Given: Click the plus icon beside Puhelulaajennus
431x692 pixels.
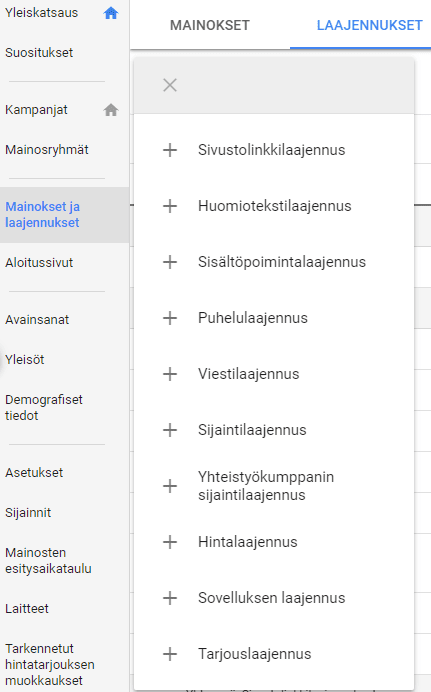Looking at the screenshot, I should tap(170, 318).
